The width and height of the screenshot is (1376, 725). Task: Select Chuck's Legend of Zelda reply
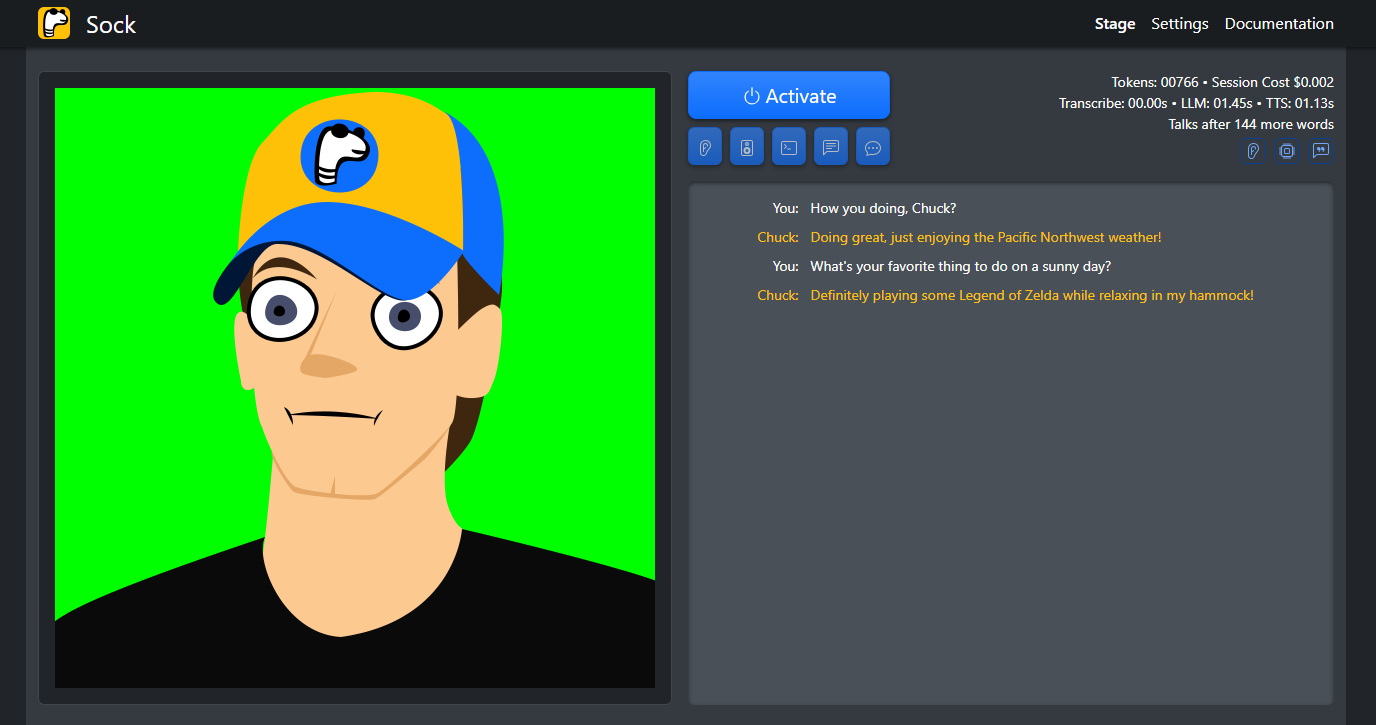tap(1031, 295)
